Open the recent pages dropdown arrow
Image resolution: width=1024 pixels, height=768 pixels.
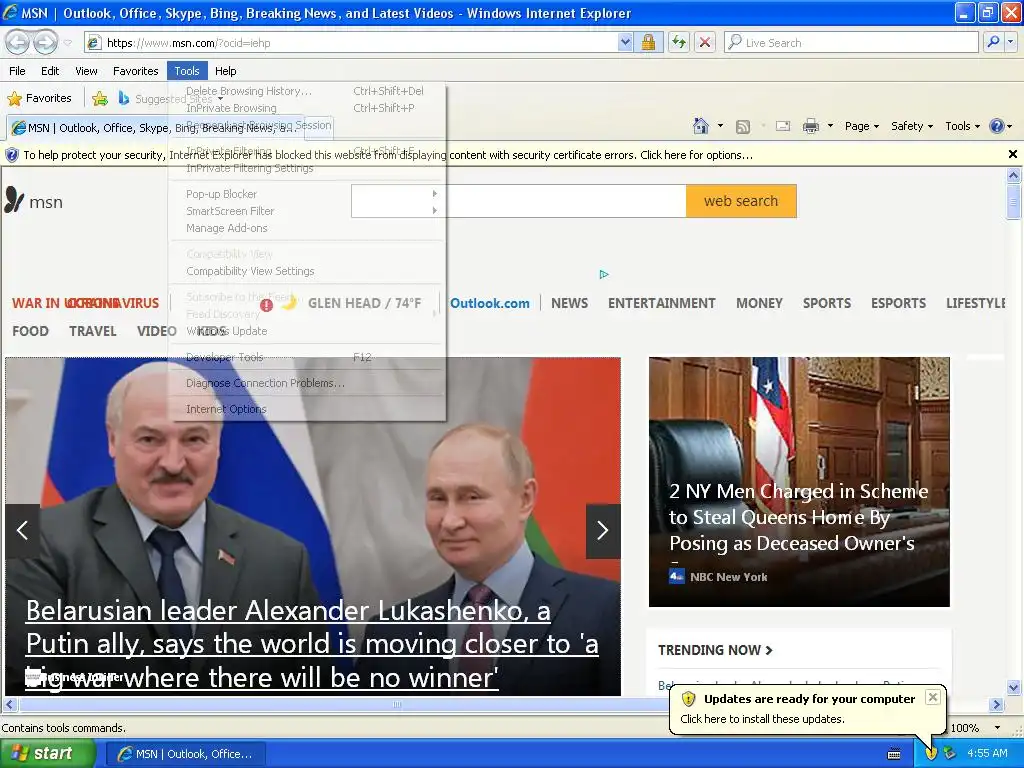tap(67, 43)
